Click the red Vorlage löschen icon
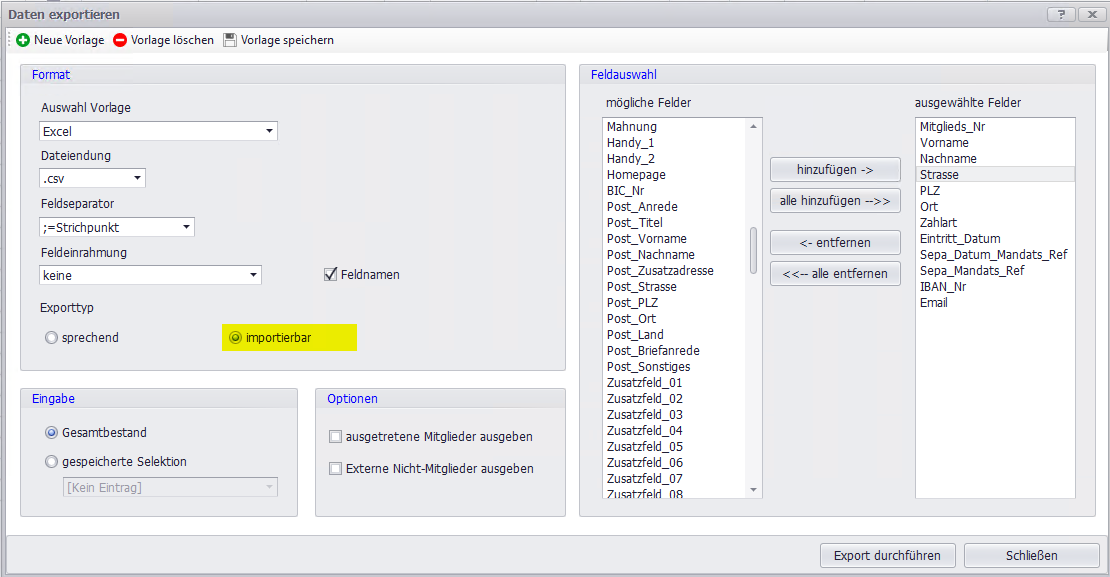 point(120,40)
